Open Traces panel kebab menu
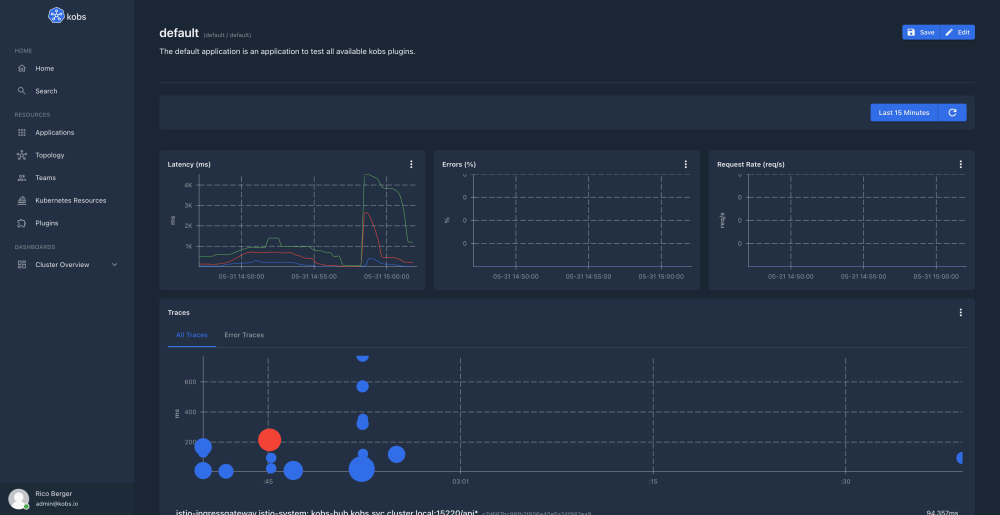Viewport: 1000px width, 515px height. (x=960, y=312)
